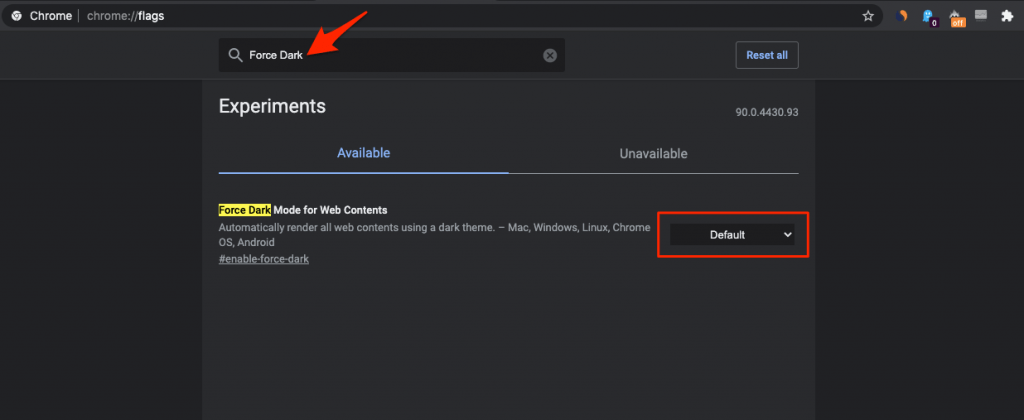The image size is (1024, 420).
Task: Click the extension icon showing 'off' badge
Action: (956, 18)
